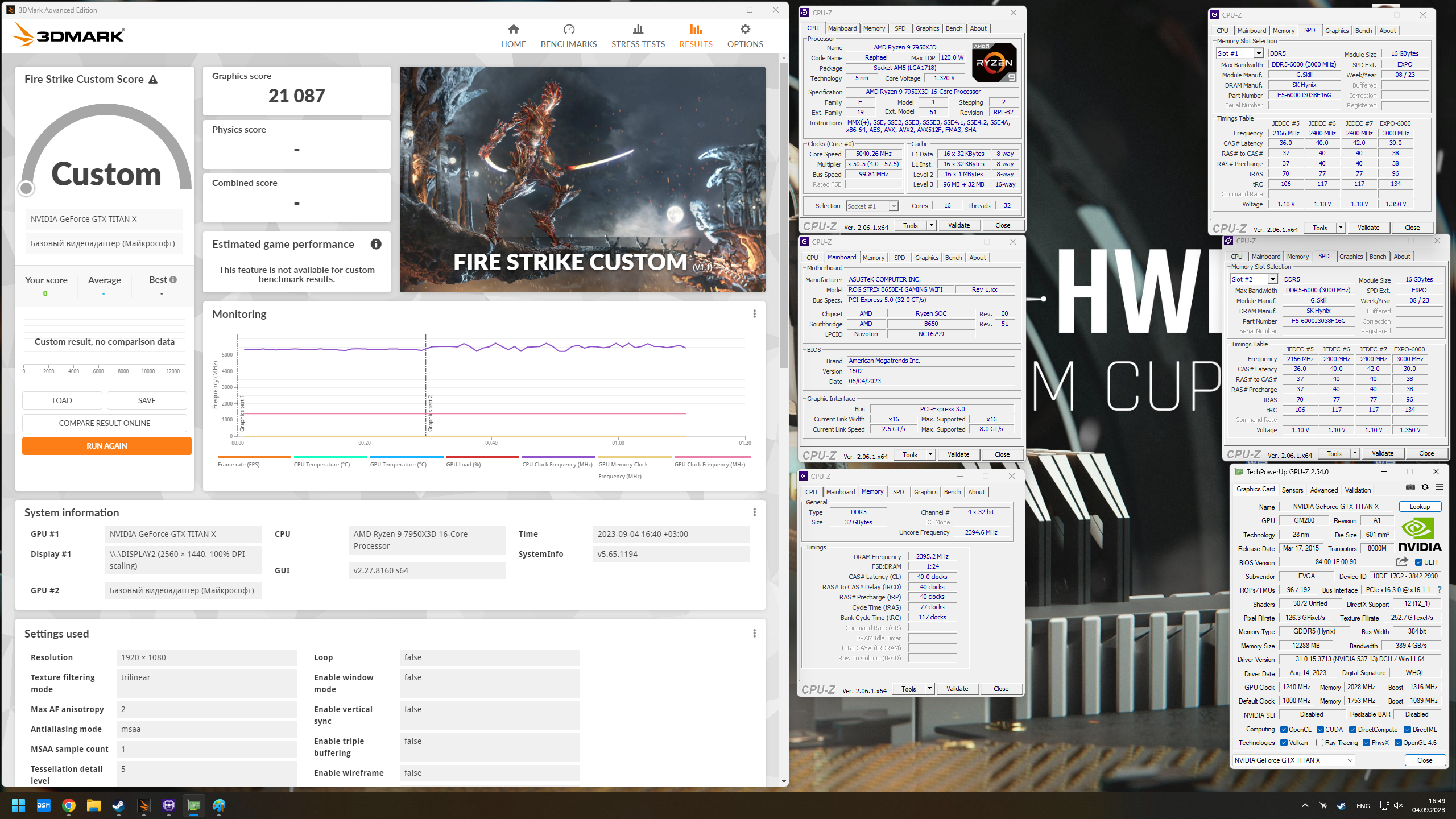The width and height of the screenshot is (1456, 819).
Task: Open the Slot #2 memory slot dropdown
Action: coord(1272,279)
